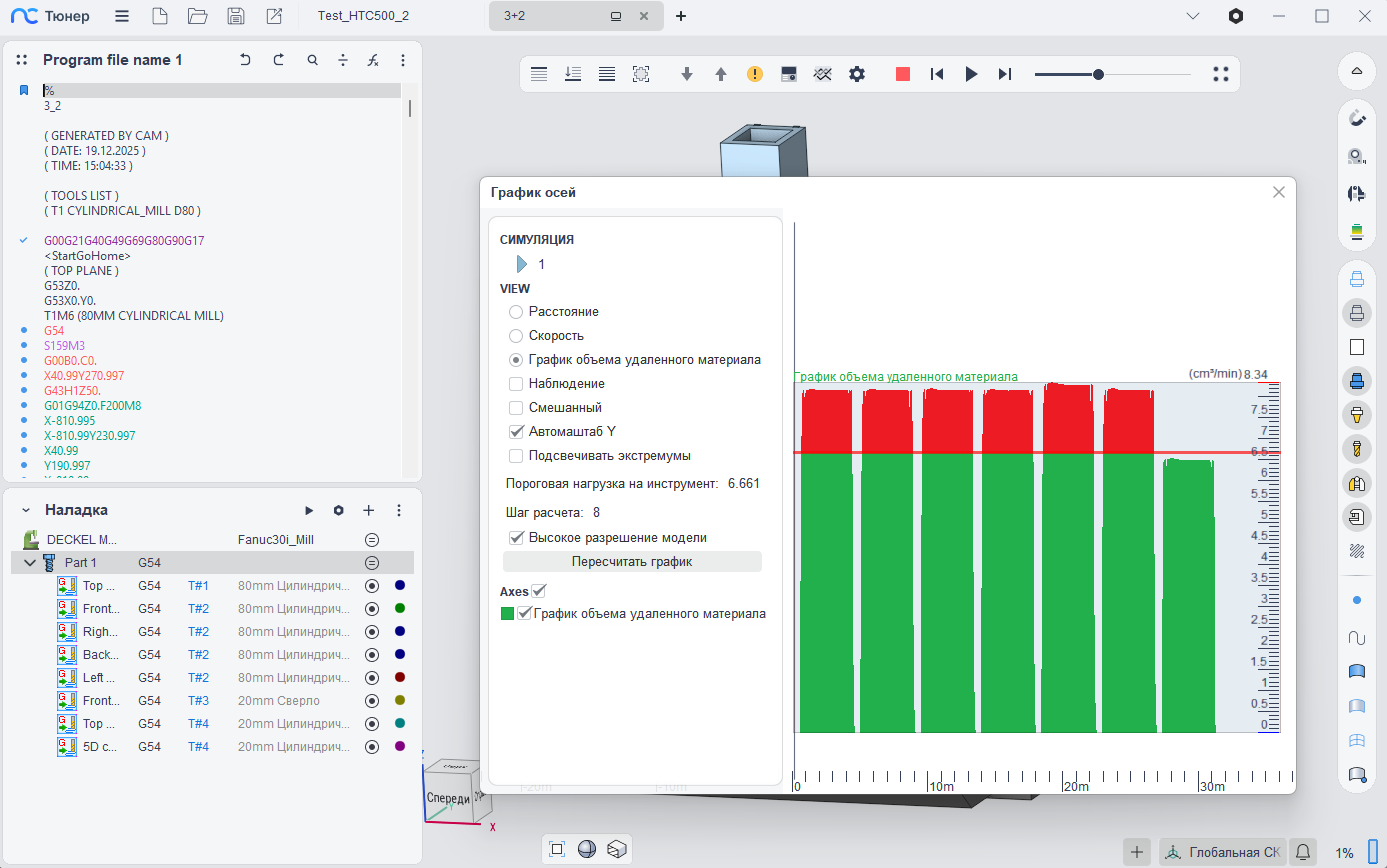Click the red stop simulation button
The width and height of the screenshot is (1387, 868).
coord(903,74)
